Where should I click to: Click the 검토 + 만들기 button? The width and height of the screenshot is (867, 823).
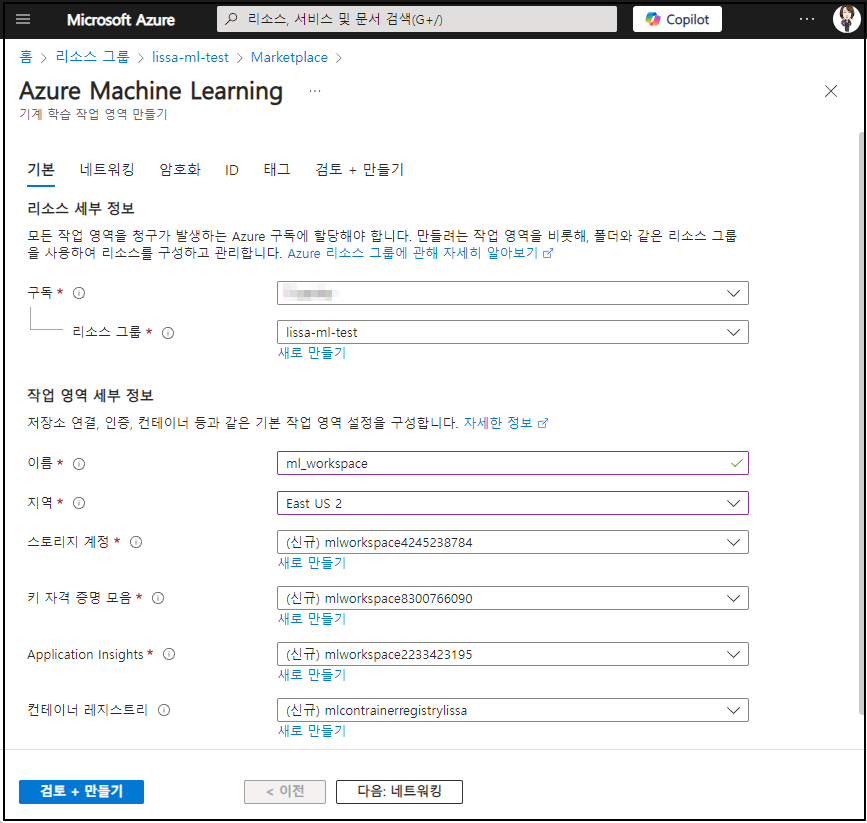point(80,791)
